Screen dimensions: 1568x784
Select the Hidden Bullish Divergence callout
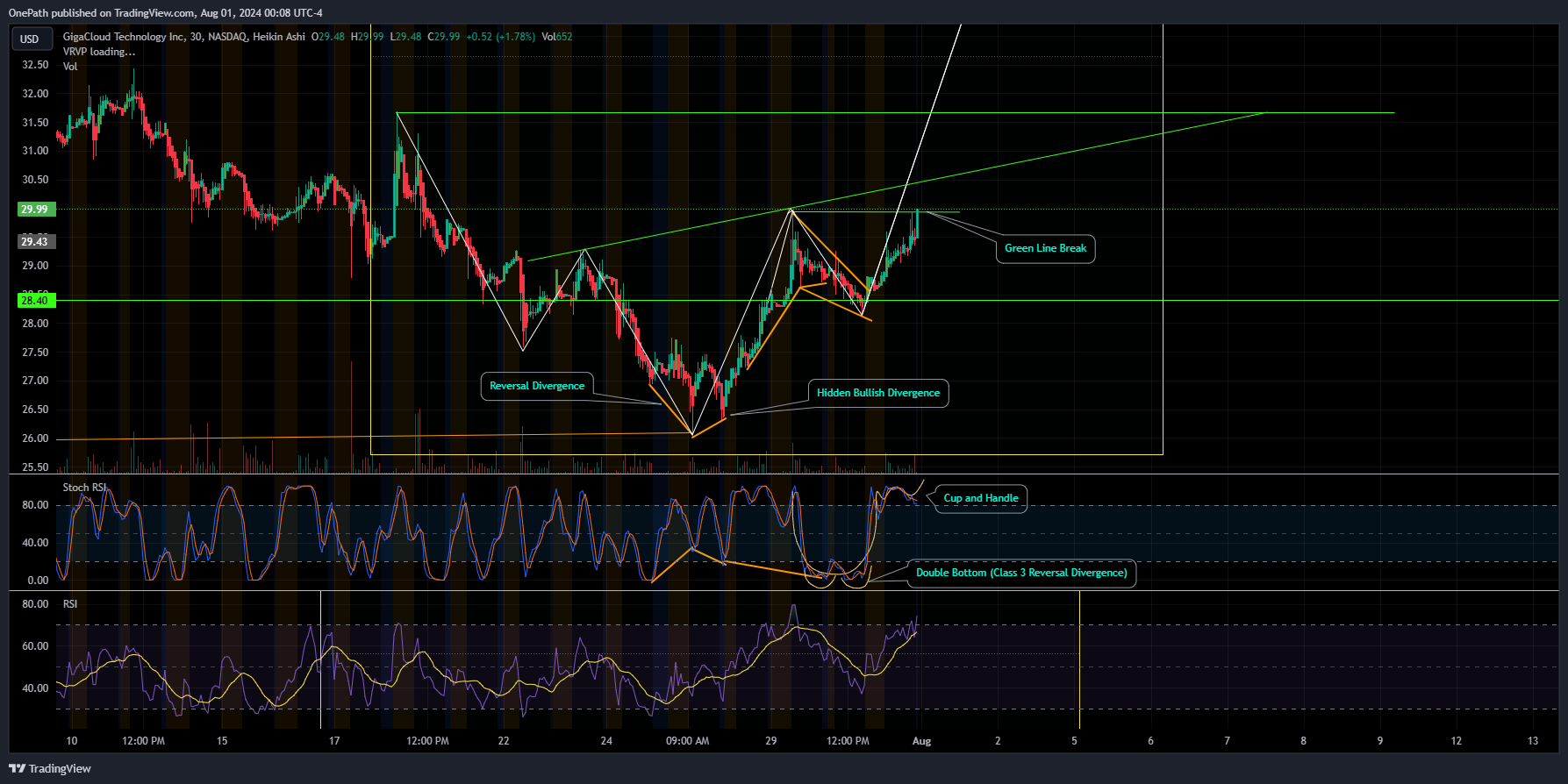pyautogui.click(x=878, y=393)
